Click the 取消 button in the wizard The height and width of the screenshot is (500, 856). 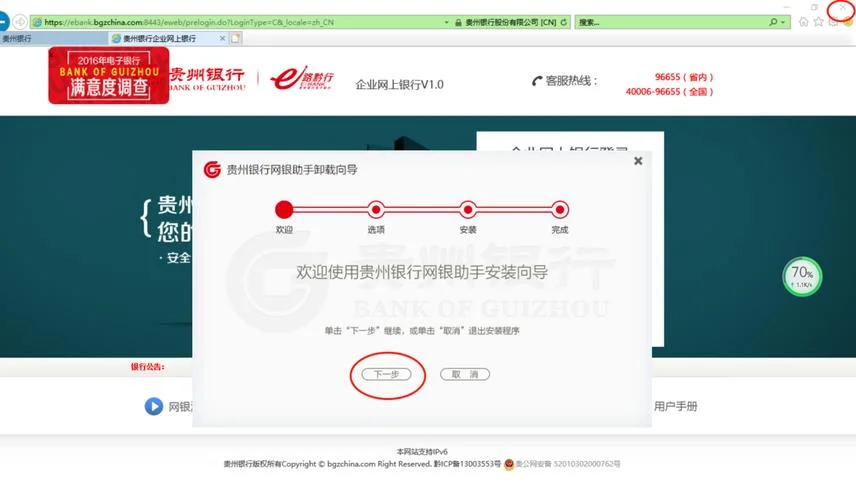coord(465,374)
